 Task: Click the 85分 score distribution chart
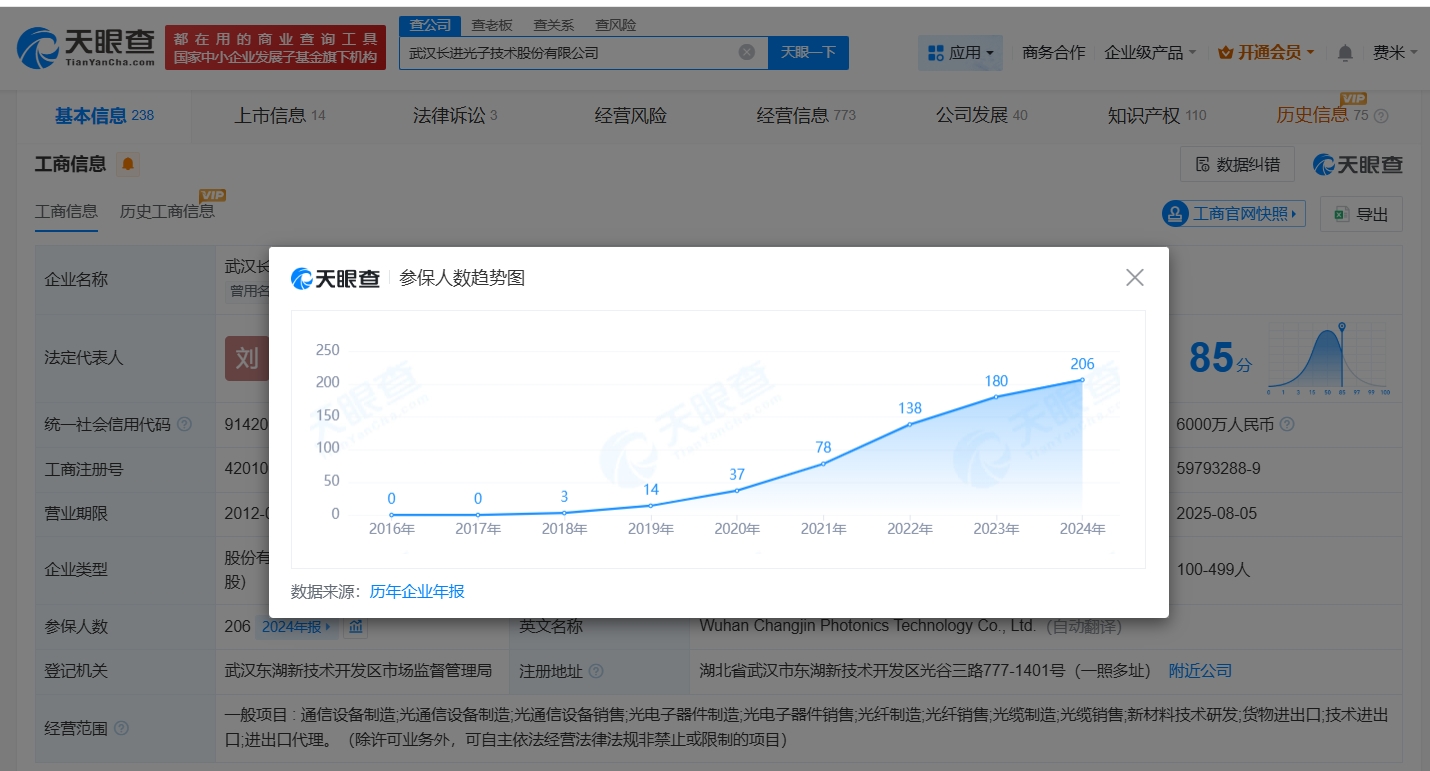point(1328,359)
